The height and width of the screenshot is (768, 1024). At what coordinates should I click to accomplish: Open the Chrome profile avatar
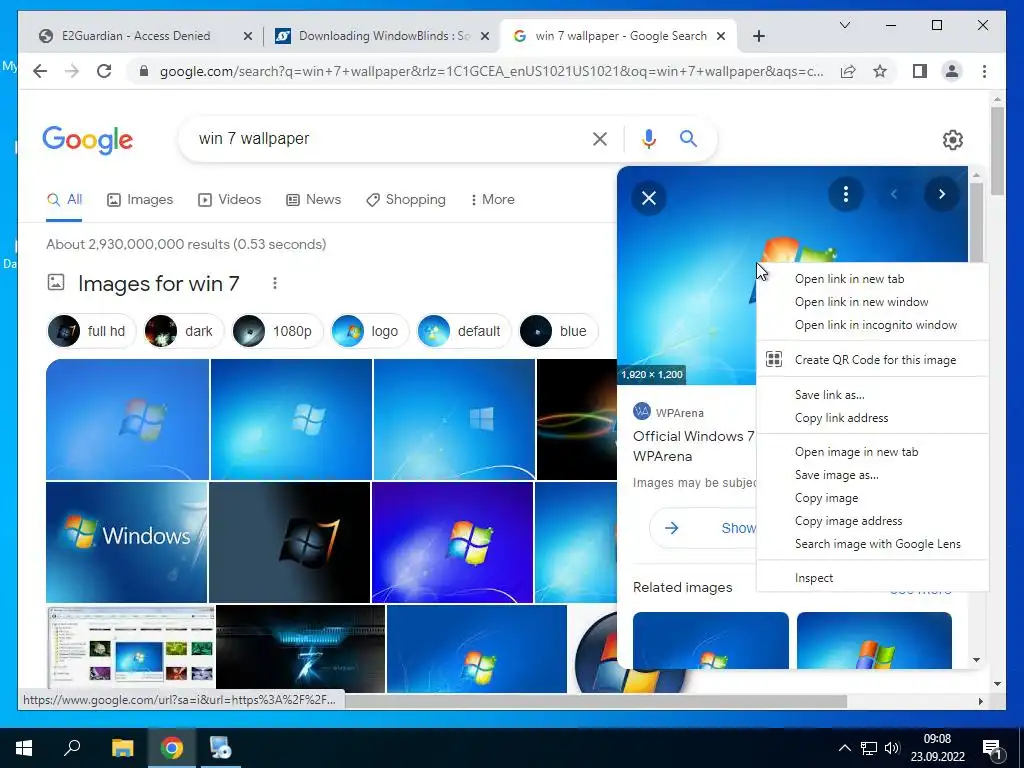[x=952, y=71]
